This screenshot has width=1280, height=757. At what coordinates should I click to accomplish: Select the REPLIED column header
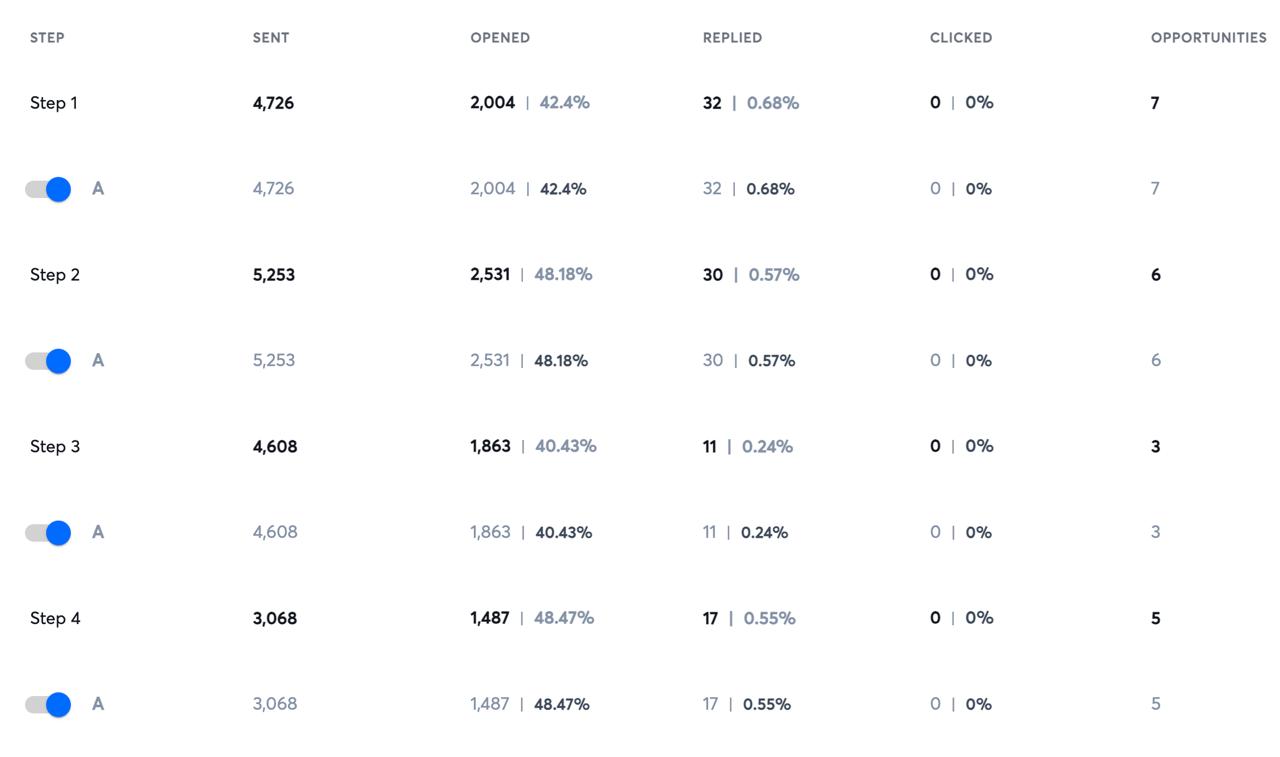click(x=732, y=38)
